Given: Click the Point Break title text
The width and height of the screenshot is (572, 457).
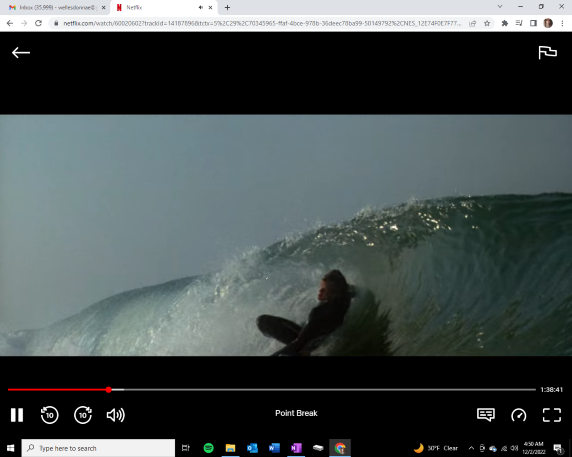Looking at the screenshot, I should click(296, 413).
